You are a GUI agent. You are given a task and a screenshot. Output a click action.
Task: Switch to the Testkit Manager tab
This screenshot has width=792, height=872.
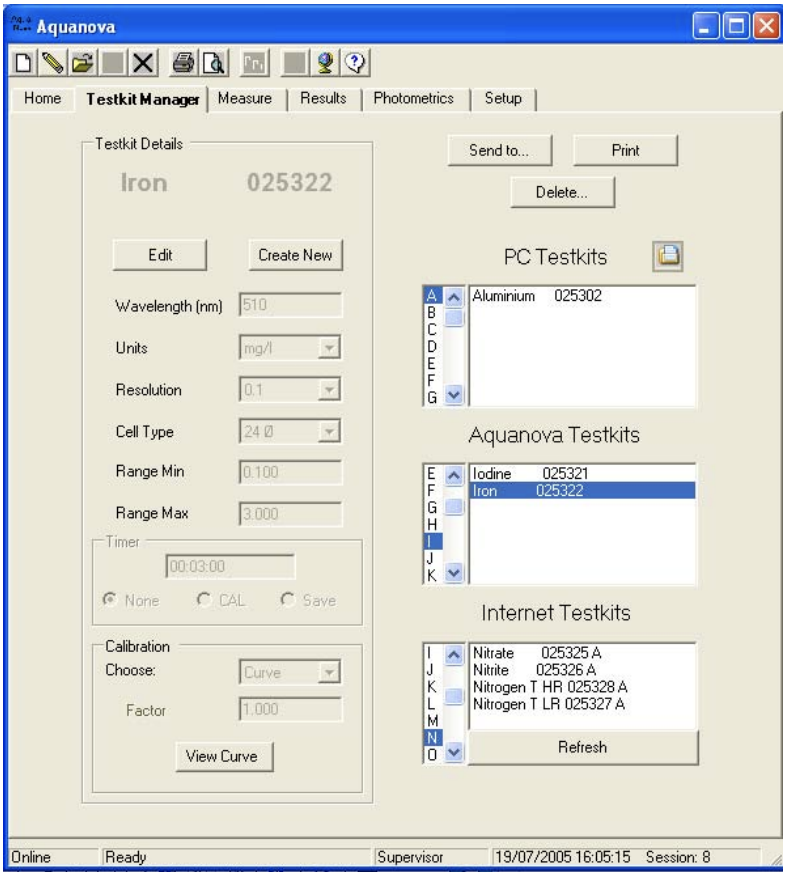point(142,99)
